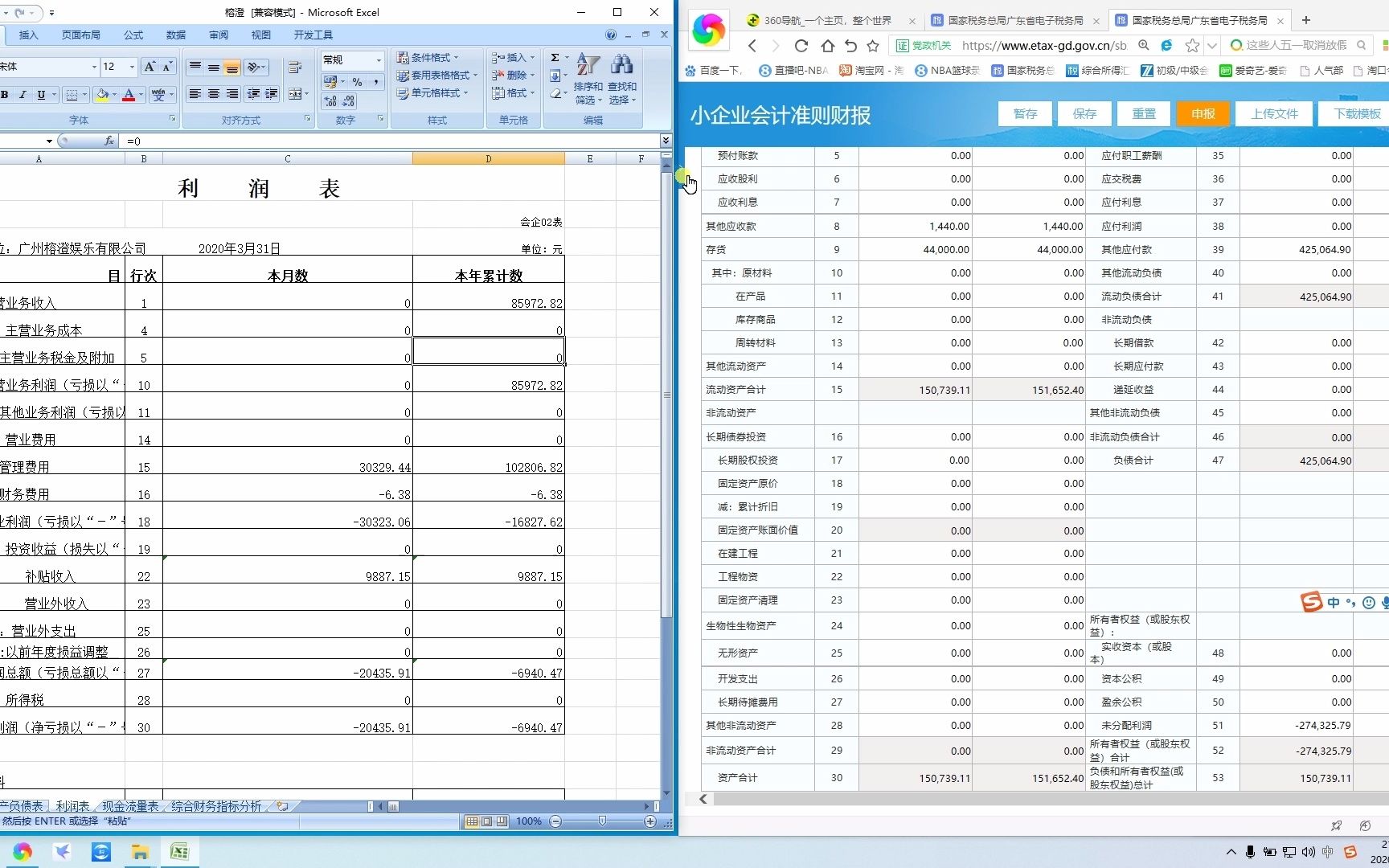Screen dimensions: 1389x868
Task: Click the AutoSum sigma icon
Action: point(555,58)
